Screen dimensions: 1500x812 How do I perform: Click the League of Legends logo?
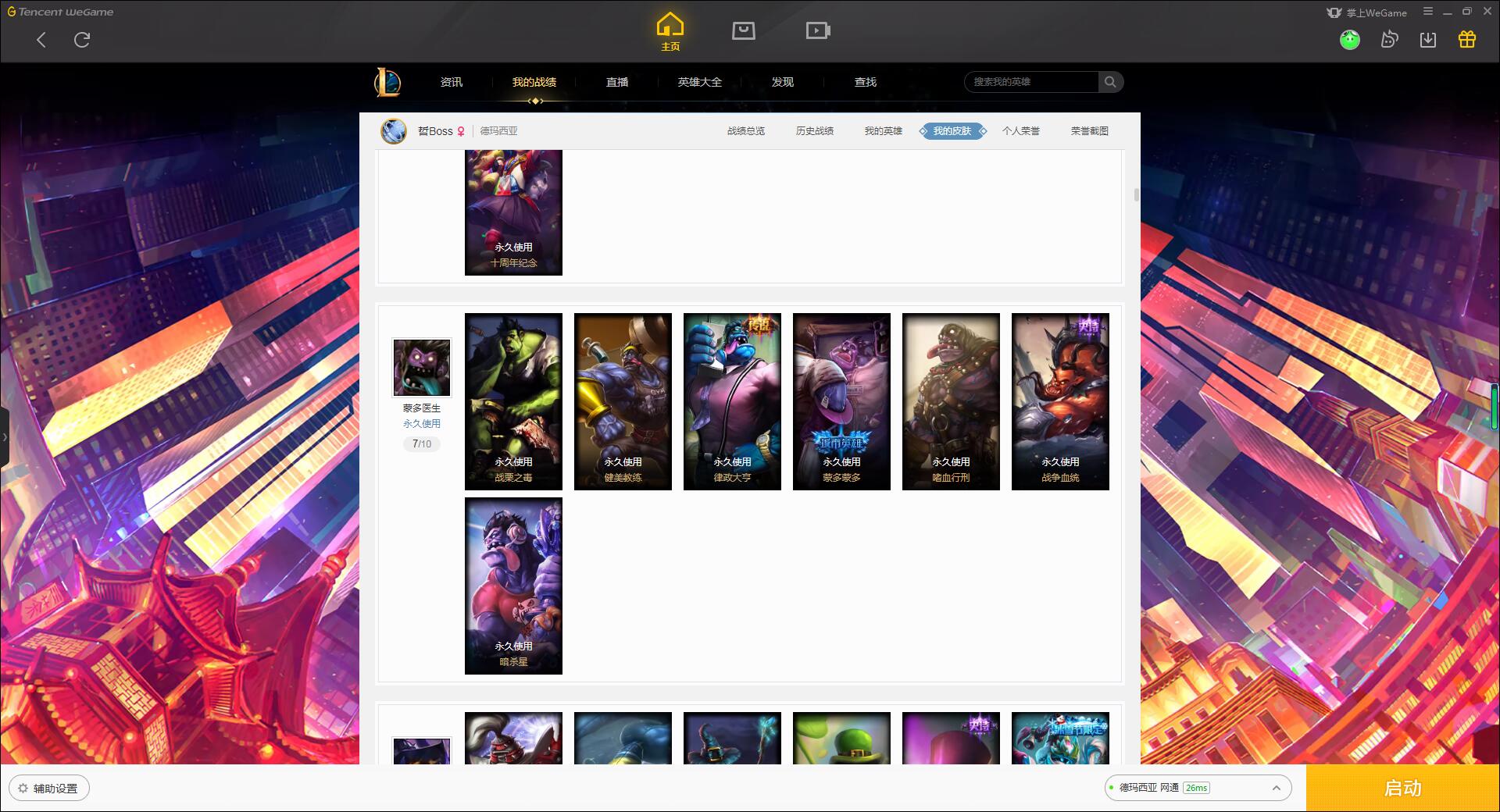click(x=387, y=82)
